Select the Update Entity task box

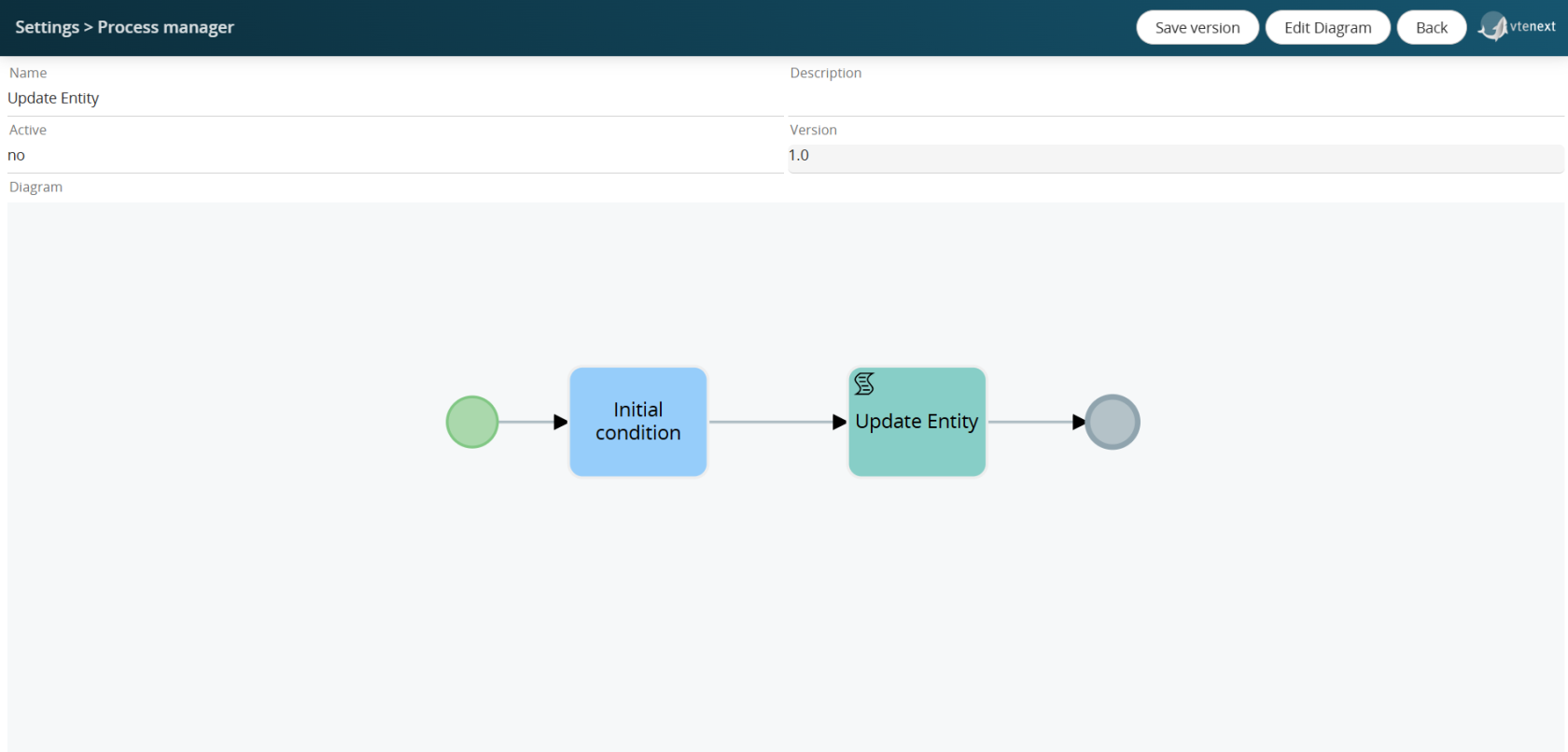[x=917, y=422]
